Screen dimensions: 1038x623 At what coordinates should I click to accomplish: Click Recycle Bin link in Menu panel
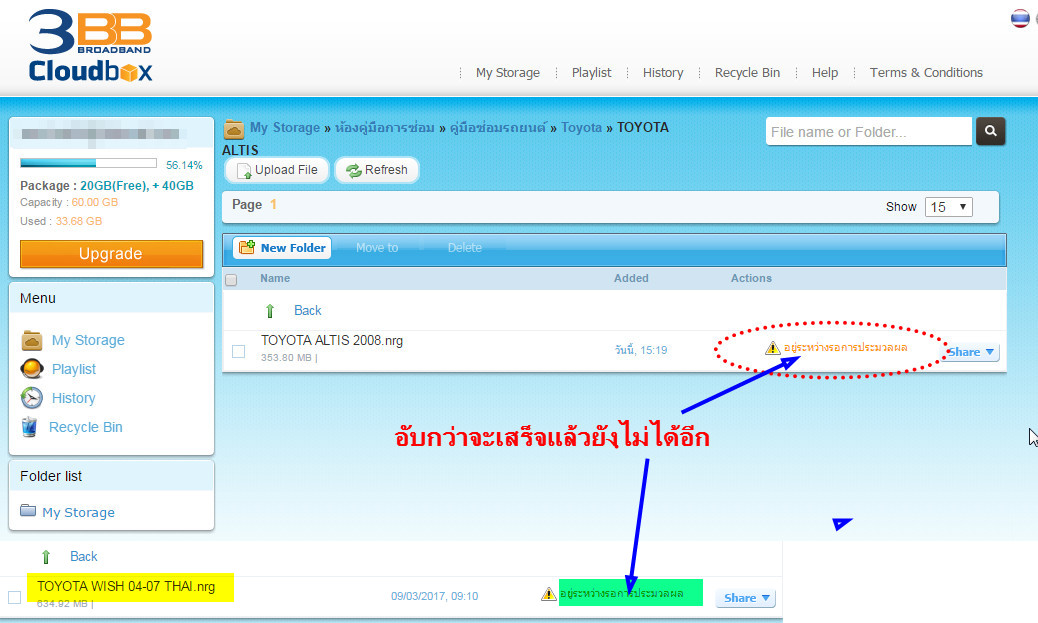pyautogui.click(x=85, y=428)
